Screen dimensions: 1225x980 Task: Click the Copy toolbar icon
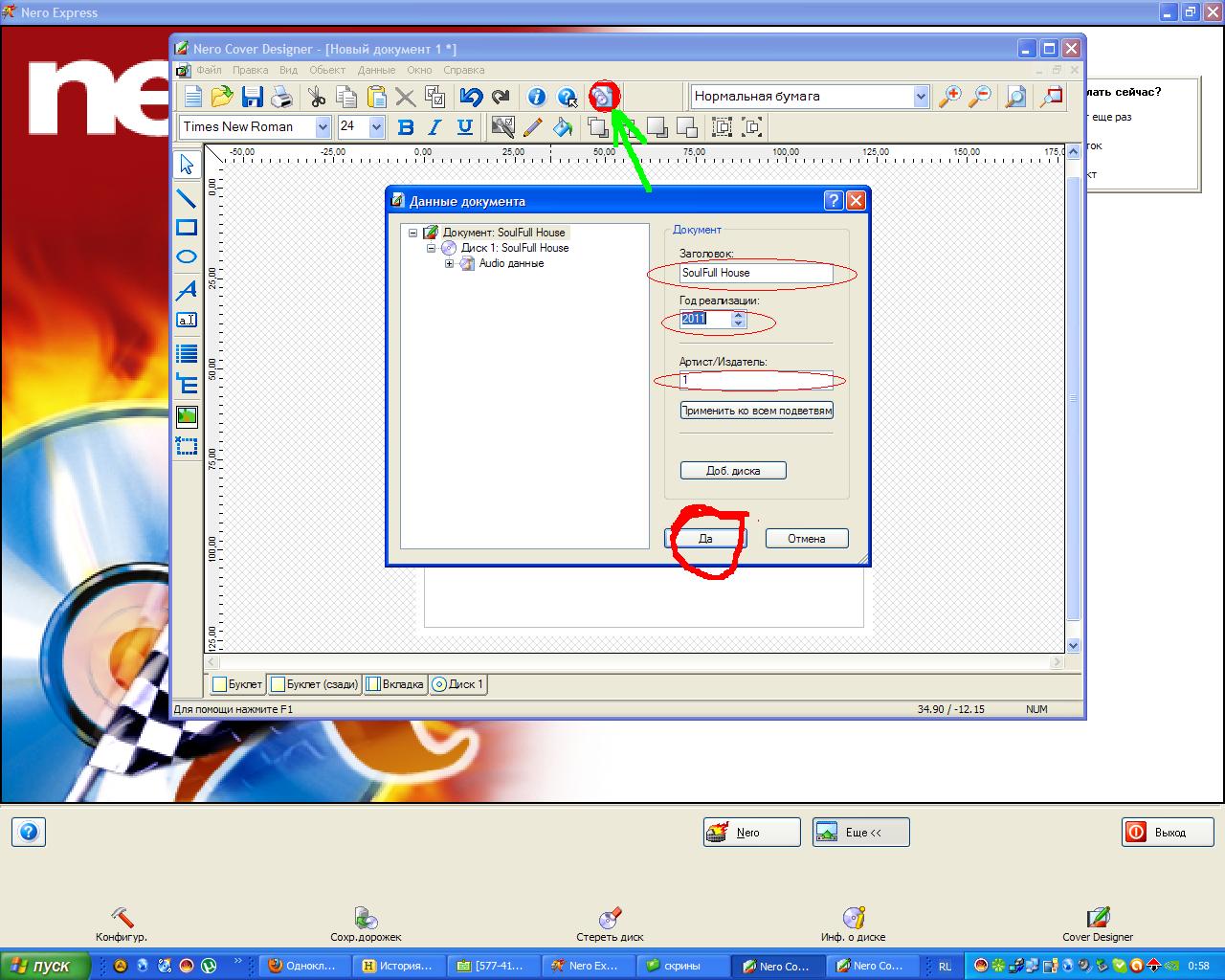coord(346,96)
